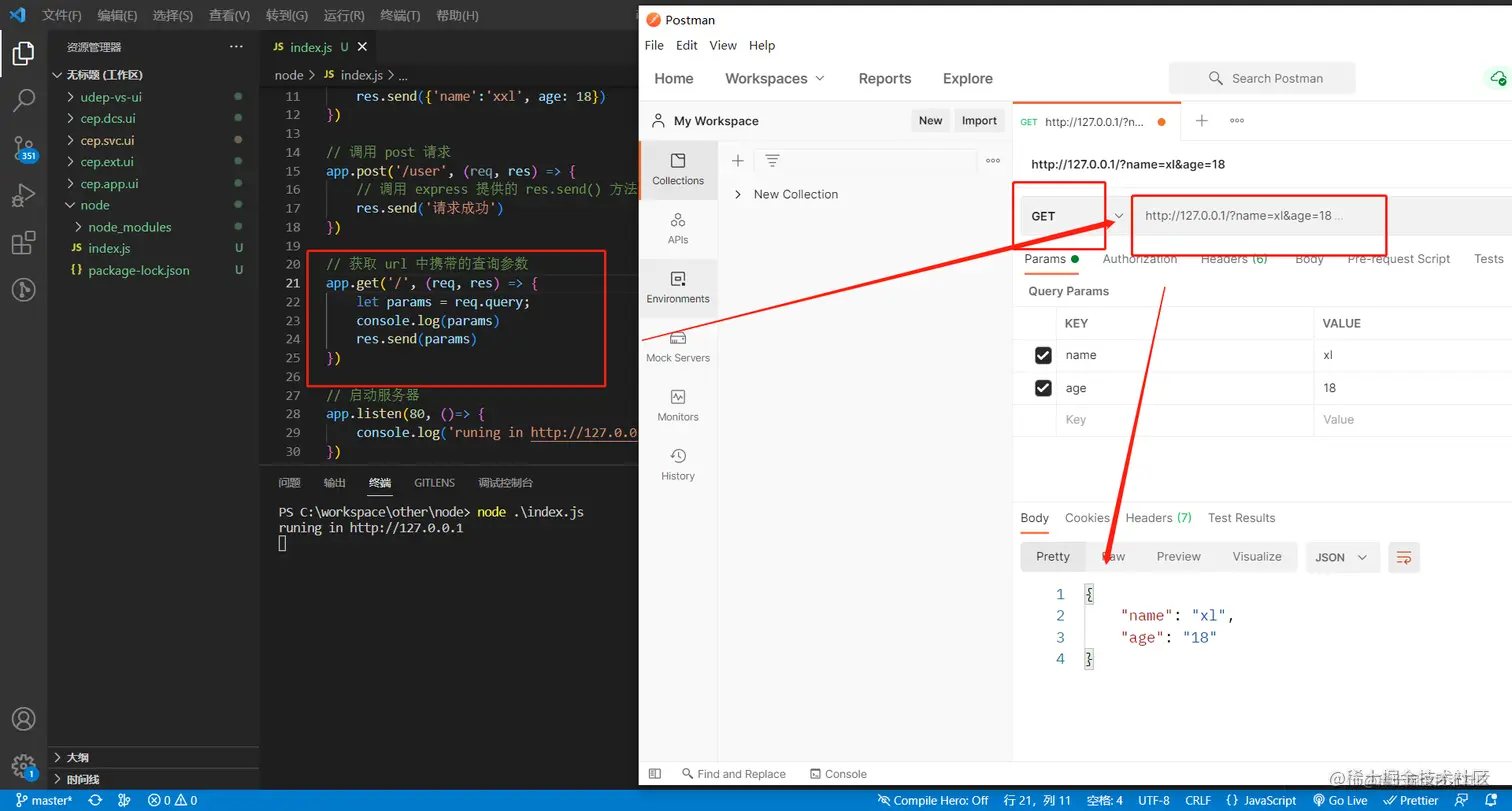Click Go Live in status bar
1512x811 pixels.
tap(1340, 800)
